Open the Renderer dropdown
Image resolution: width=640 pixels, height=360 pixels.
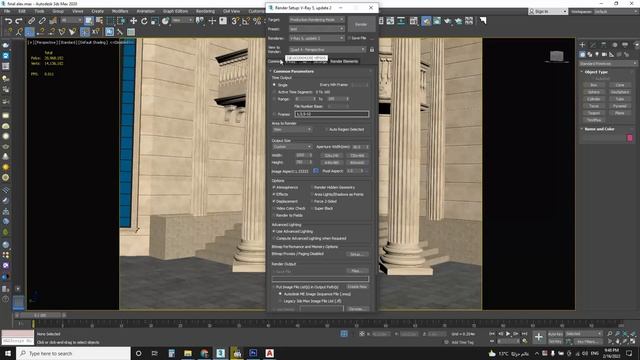tap(317, 38)
